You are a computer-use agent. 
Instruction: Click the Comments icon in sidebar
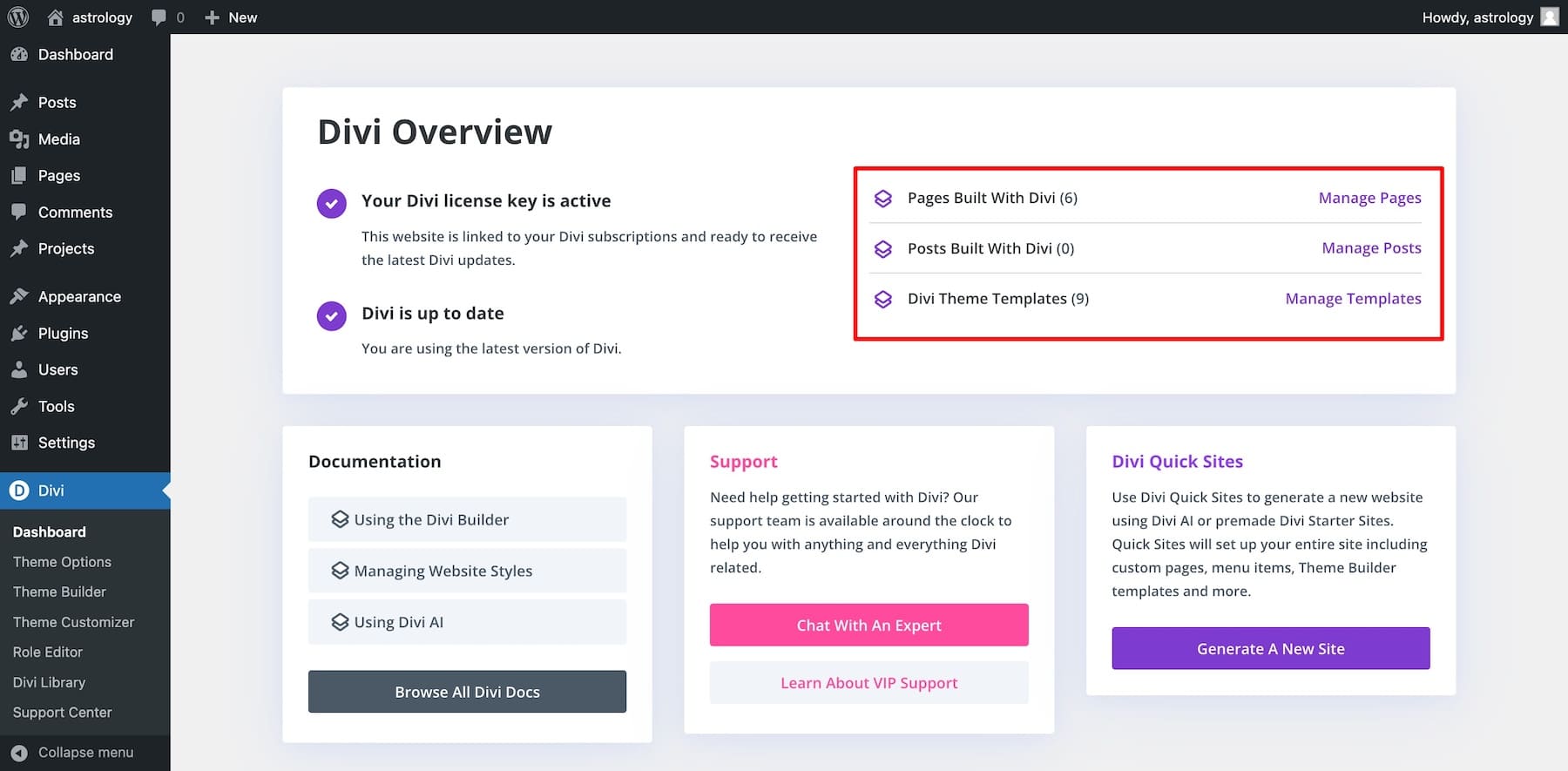[x=19, y=212]
